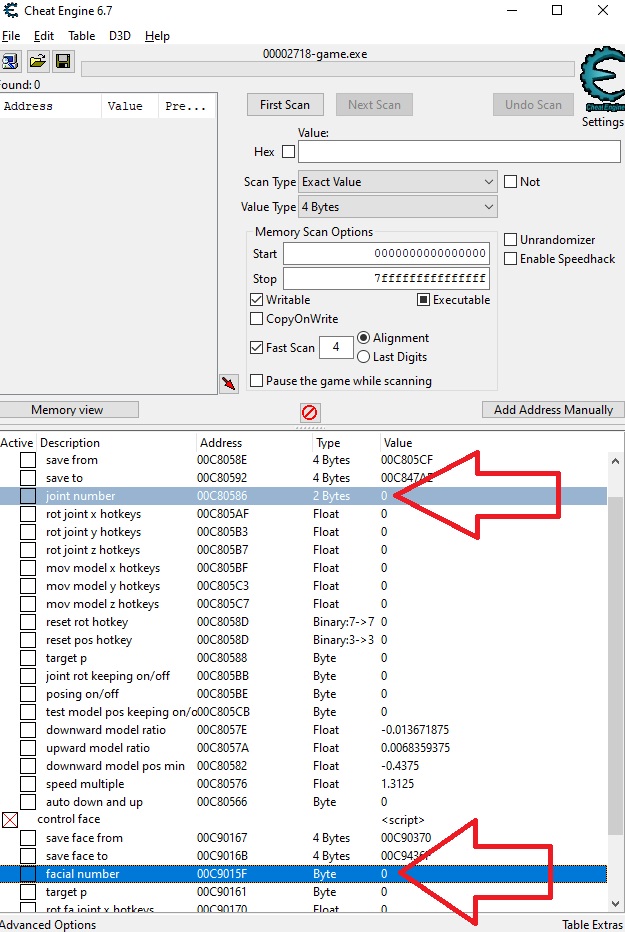Click the First Scan button
Screen dimensions: 625x932
click(x=285, y=105)
